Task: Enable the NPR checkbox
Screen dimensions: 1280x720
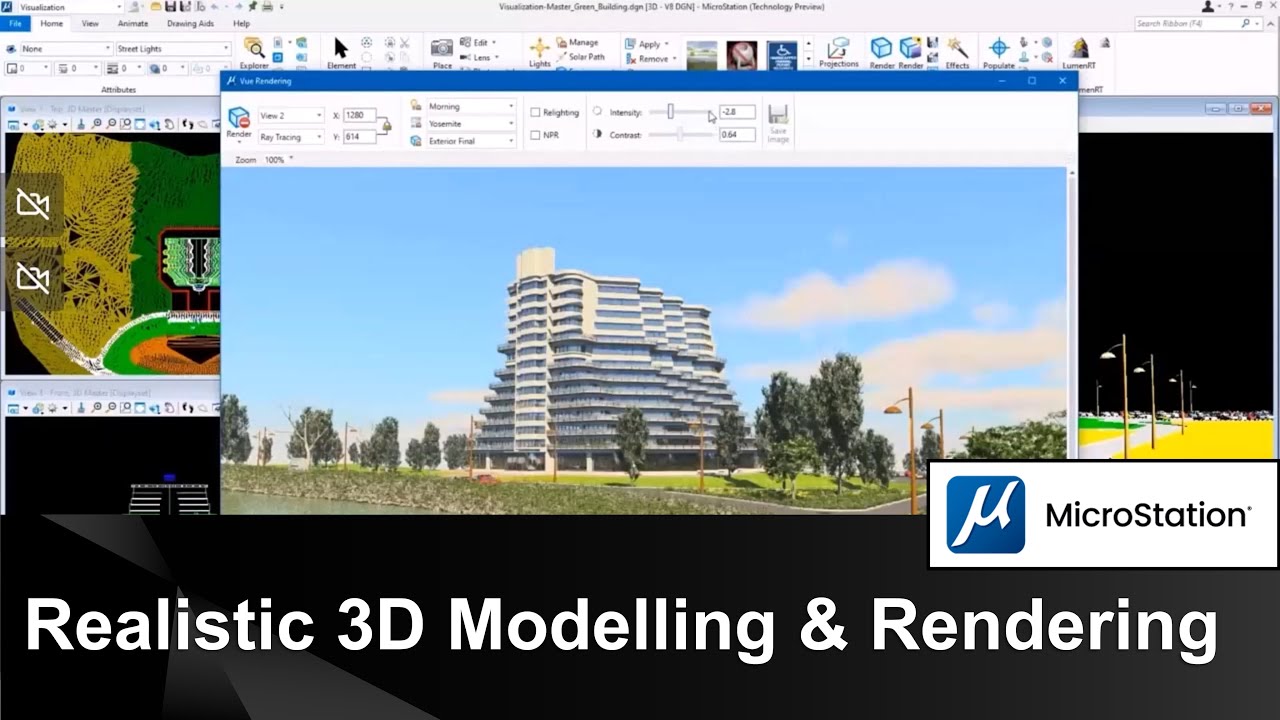Action: [x=535, y=135]
